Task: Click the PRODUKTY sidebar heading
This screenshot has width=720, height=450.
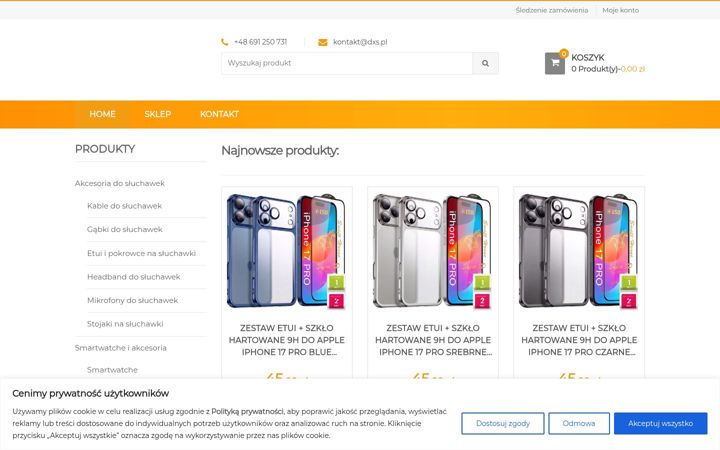Action: (105, 149)
